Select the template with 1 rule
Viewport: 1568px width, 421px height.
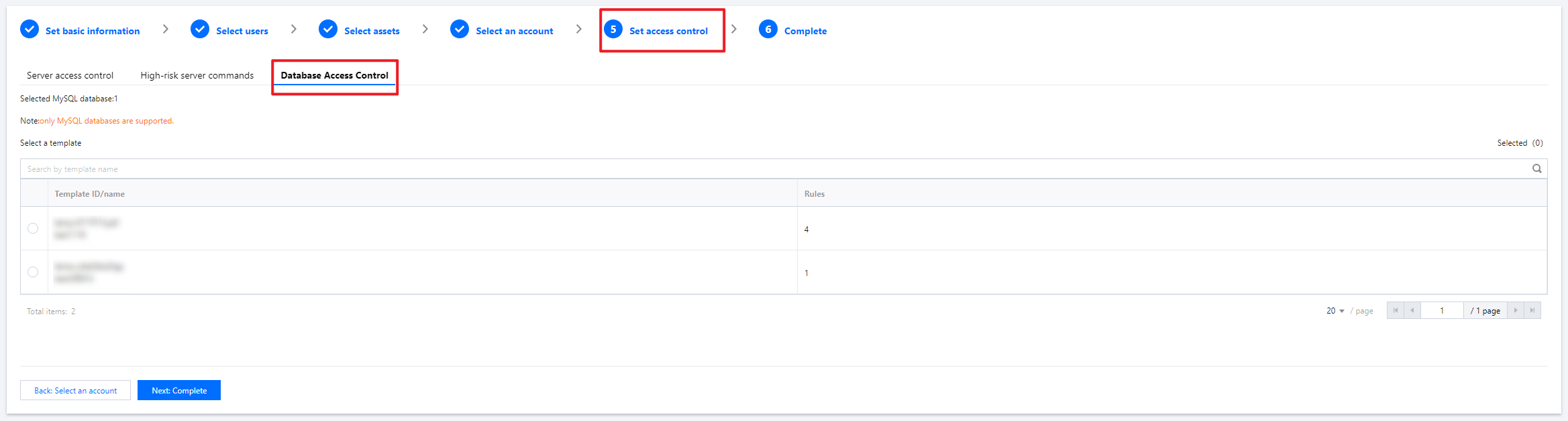[33, 272]
